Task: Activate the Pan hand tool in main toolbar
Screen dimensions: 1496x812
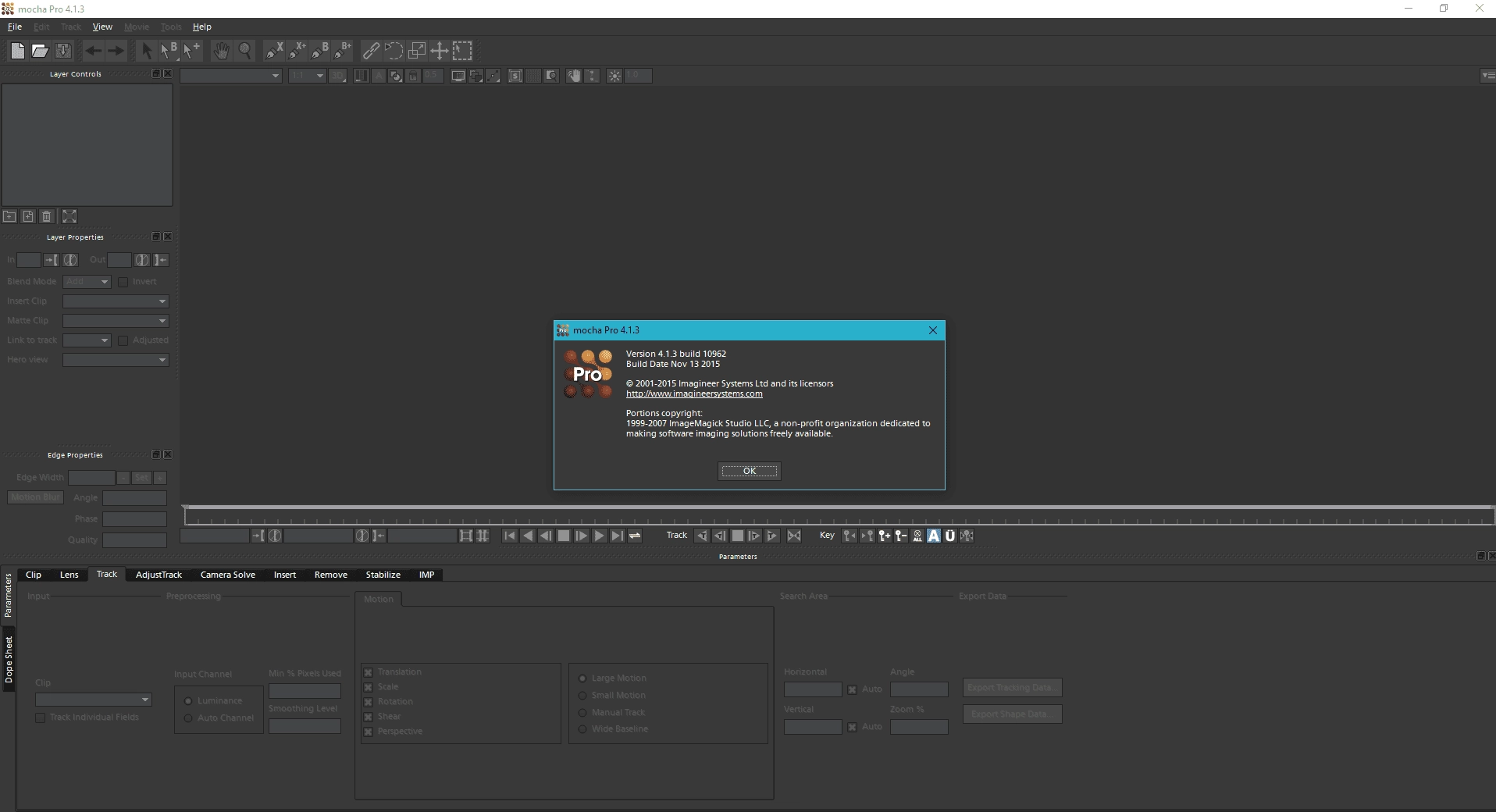Action: [222, 51]
